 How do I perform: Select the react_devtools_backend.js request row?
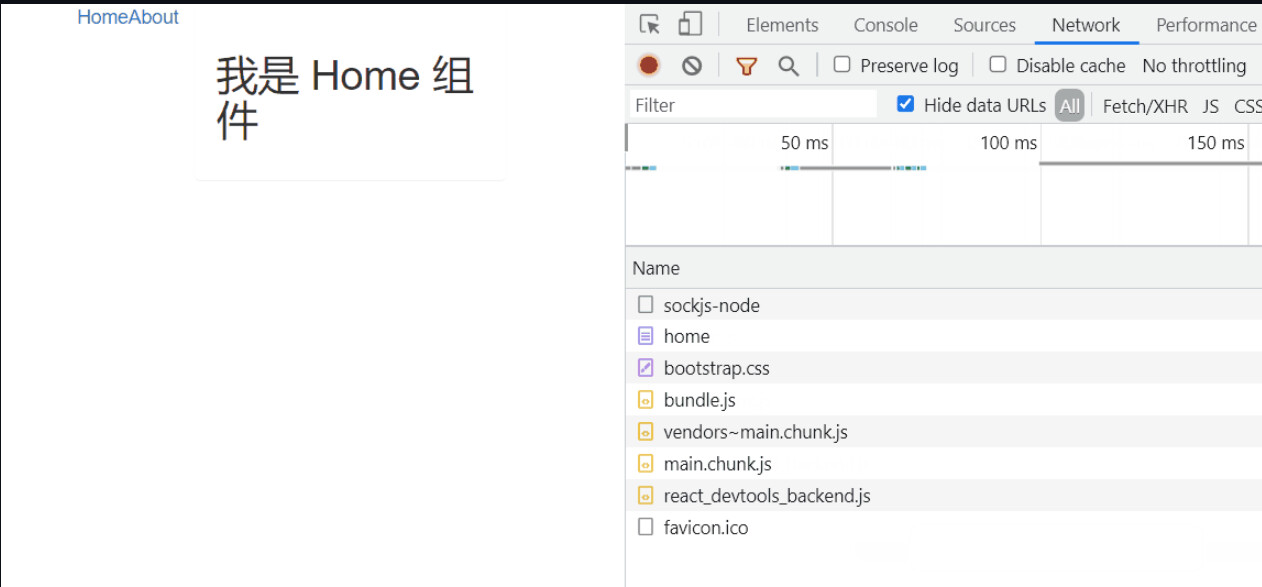pos(944,495)
